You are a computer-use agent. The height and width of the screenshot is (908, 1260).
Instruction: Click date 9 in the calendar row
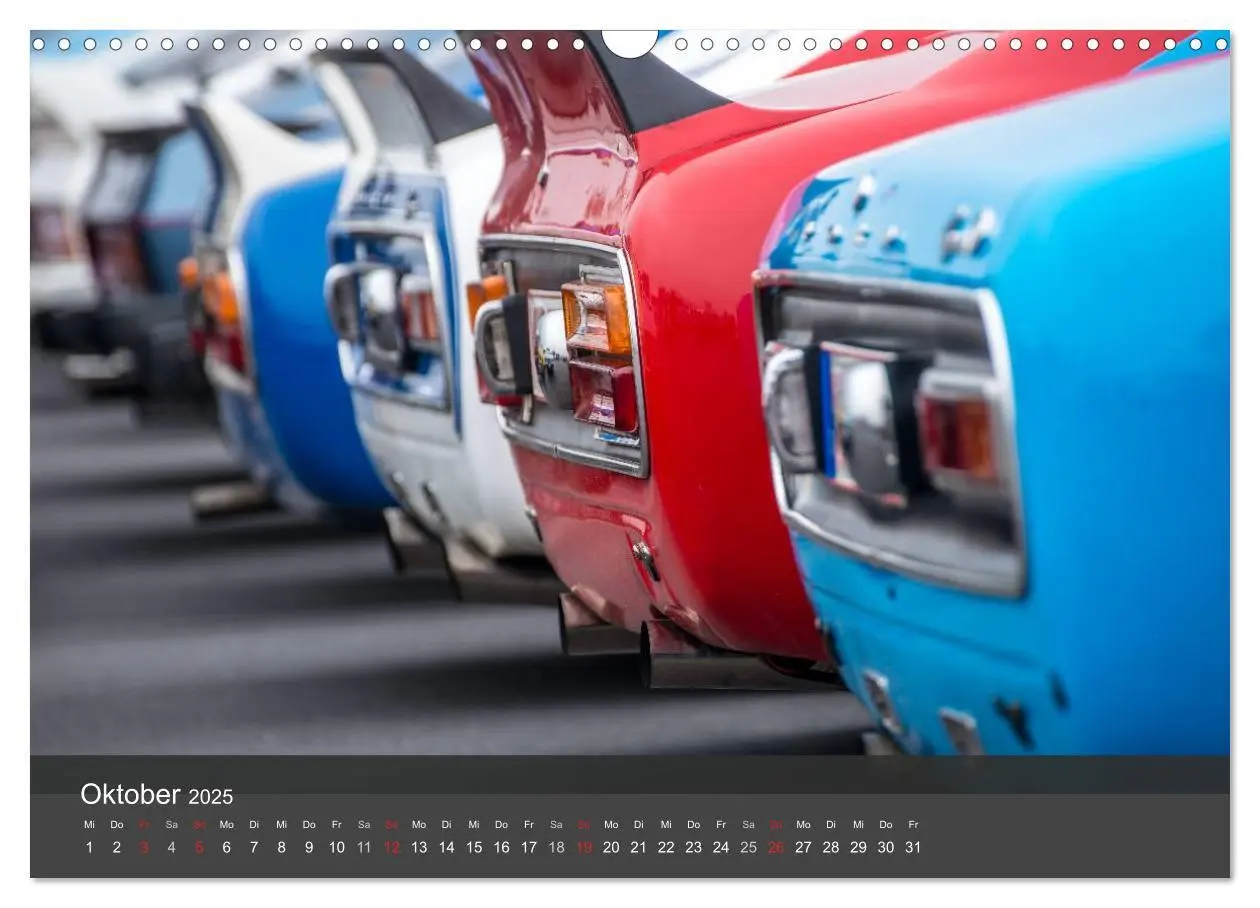309,847
